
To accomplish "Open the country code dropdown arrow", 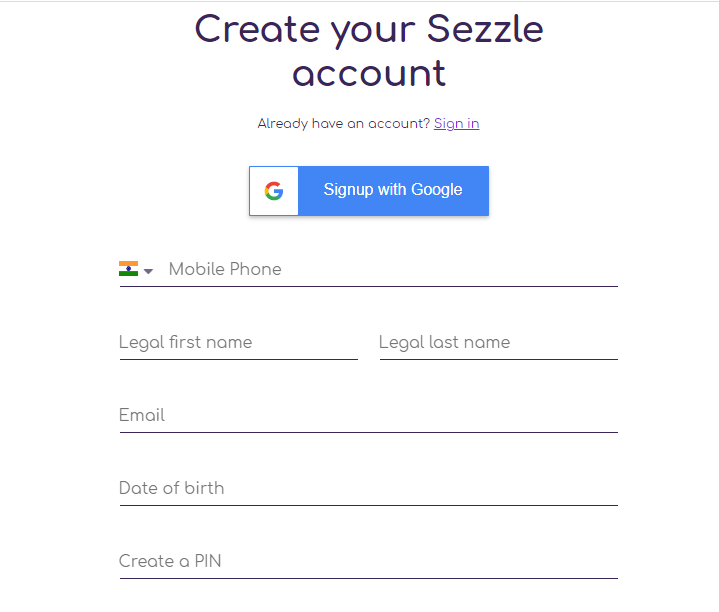I will (x=148, y=271).
